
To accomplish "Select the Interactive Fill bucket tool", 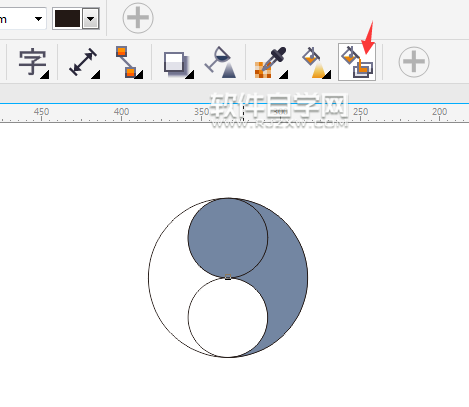I will pyautogui.click(x=316, y=63).
